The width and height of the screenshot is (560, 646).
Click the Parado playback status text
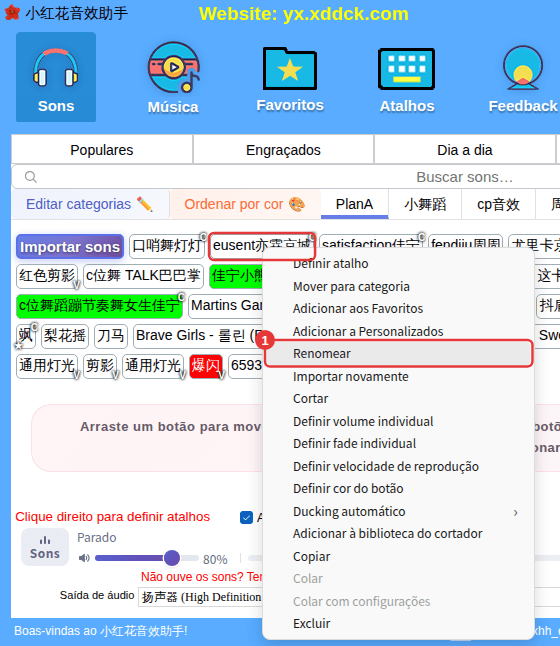pos(97,538)
